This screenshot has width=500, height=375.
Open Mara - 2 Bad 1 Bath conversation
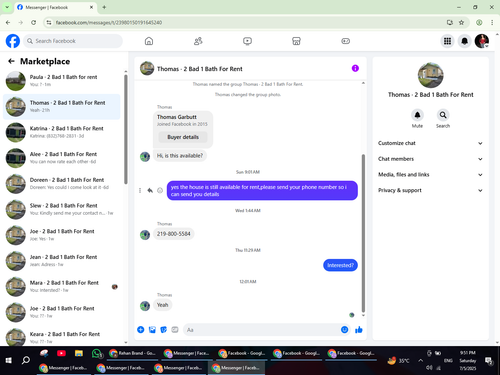[62, 286]
